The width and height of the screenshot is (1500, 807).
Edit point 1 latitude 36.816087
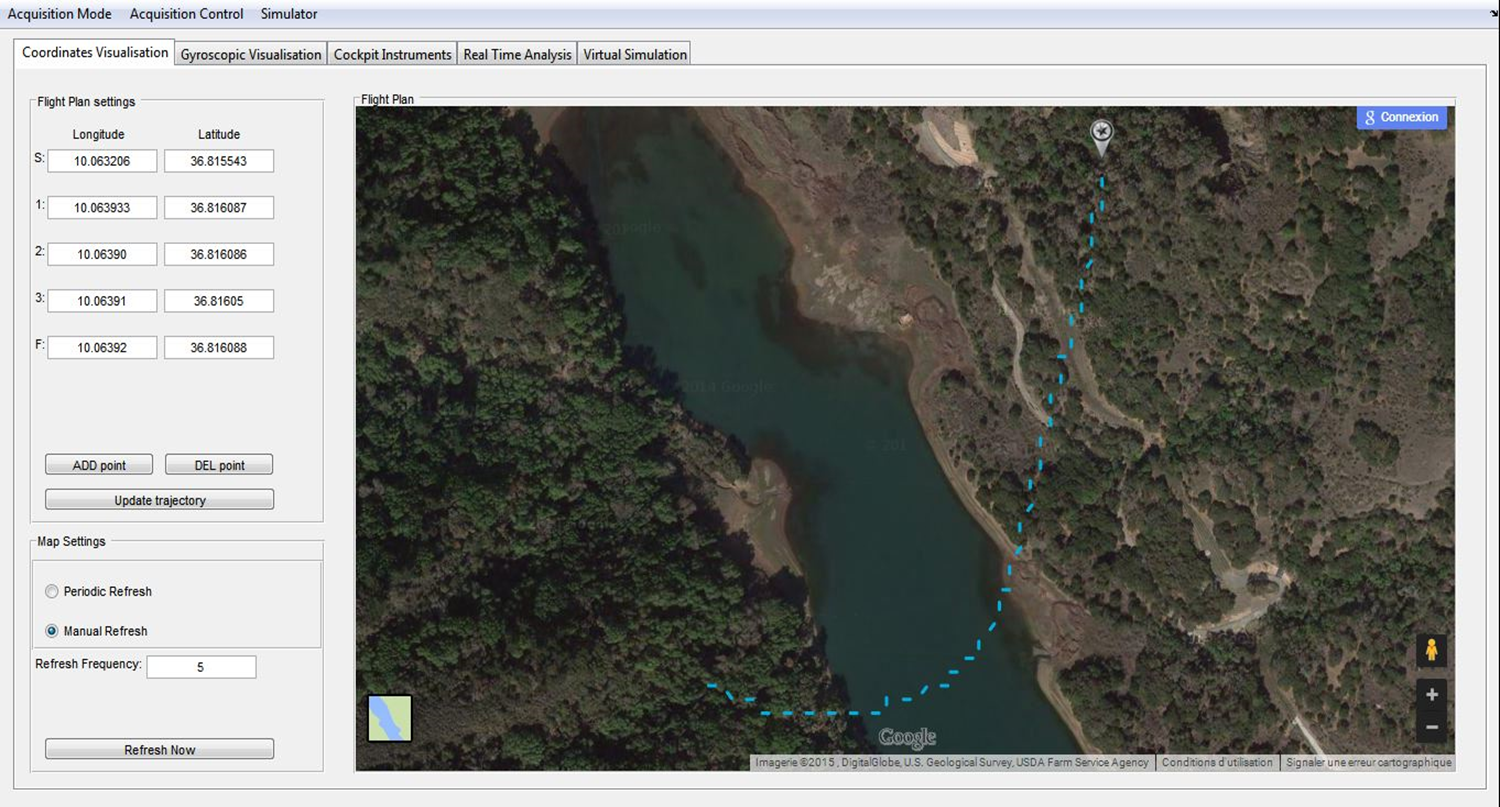219,208
